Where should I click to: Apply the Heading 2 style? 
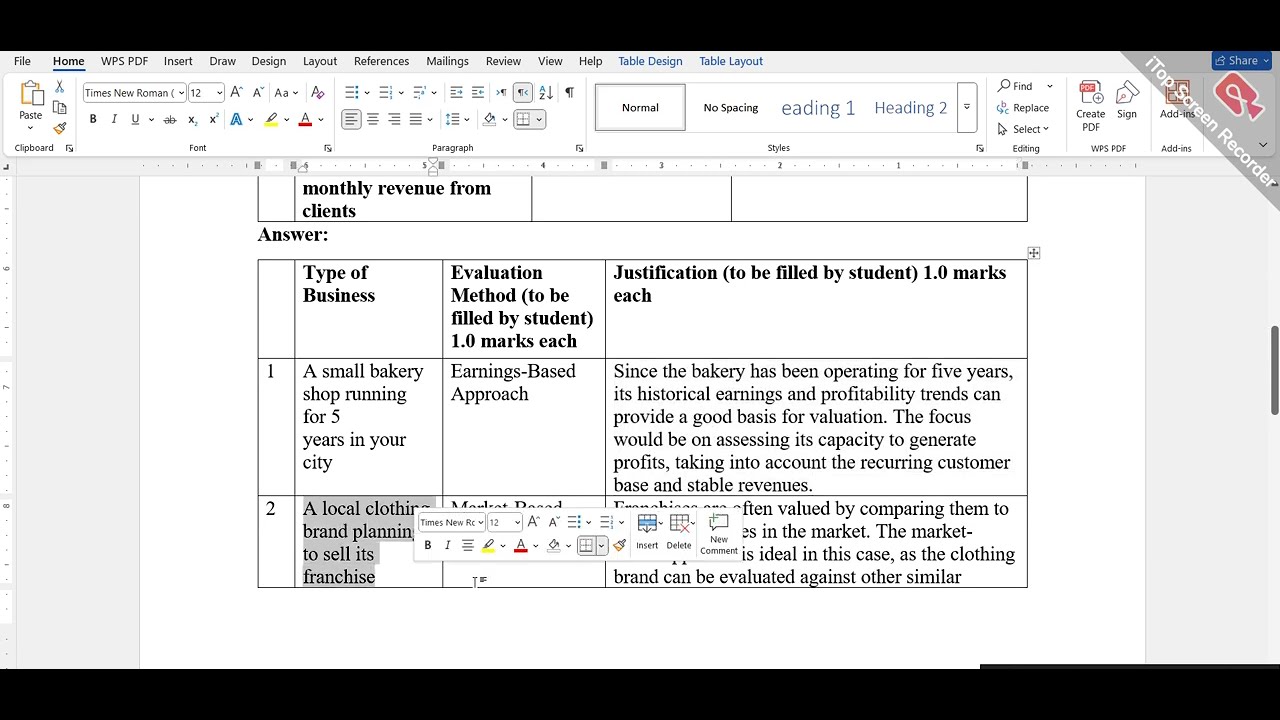[910, 107]
